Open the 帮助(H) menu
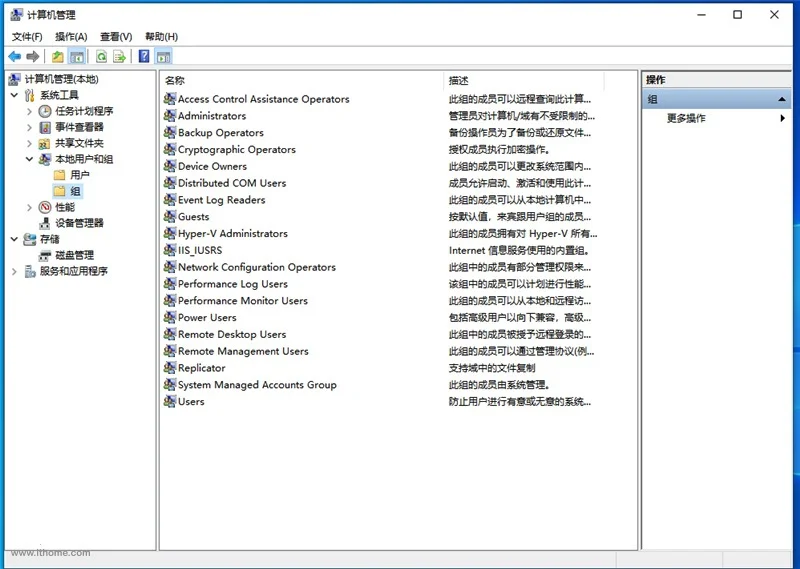 coord(161,37)
